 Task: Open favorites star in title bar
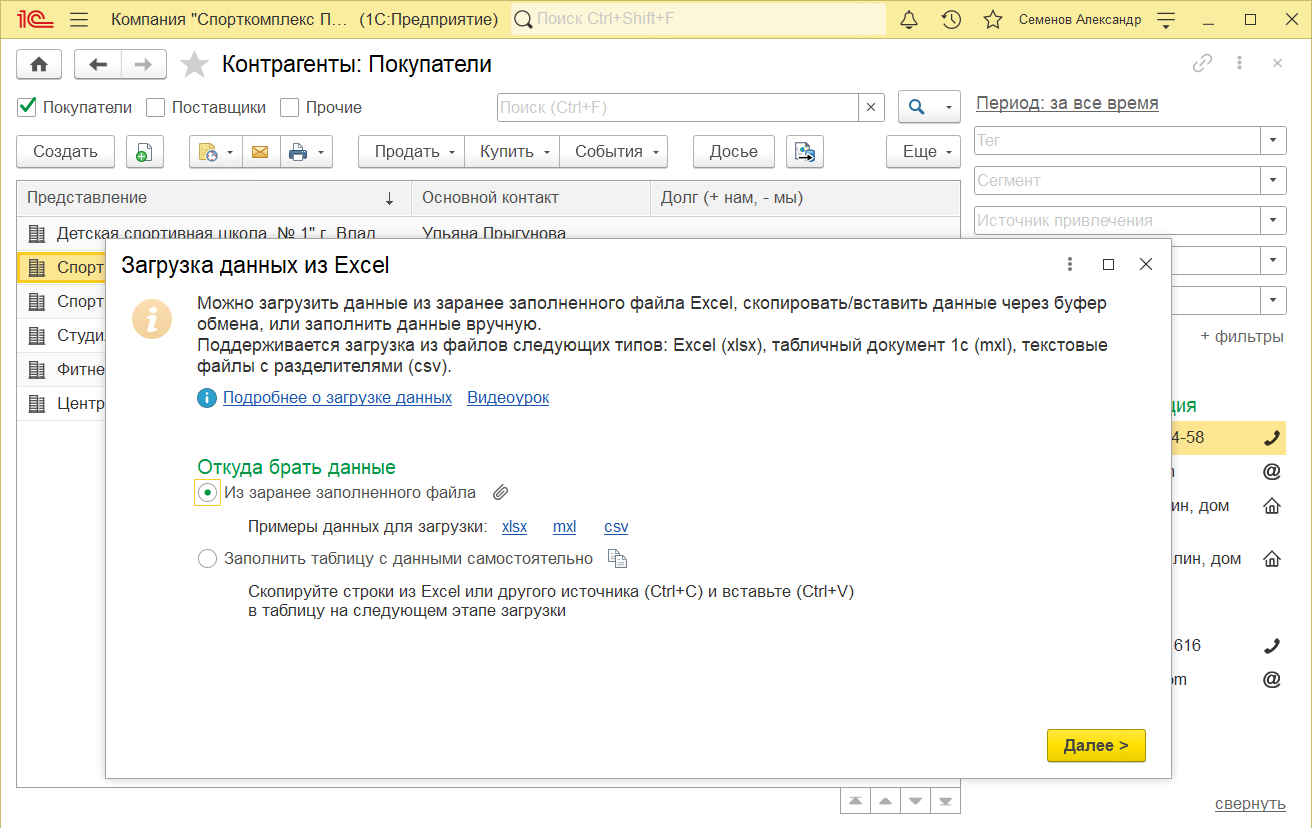pyautogui.click(x=992, y=19)
